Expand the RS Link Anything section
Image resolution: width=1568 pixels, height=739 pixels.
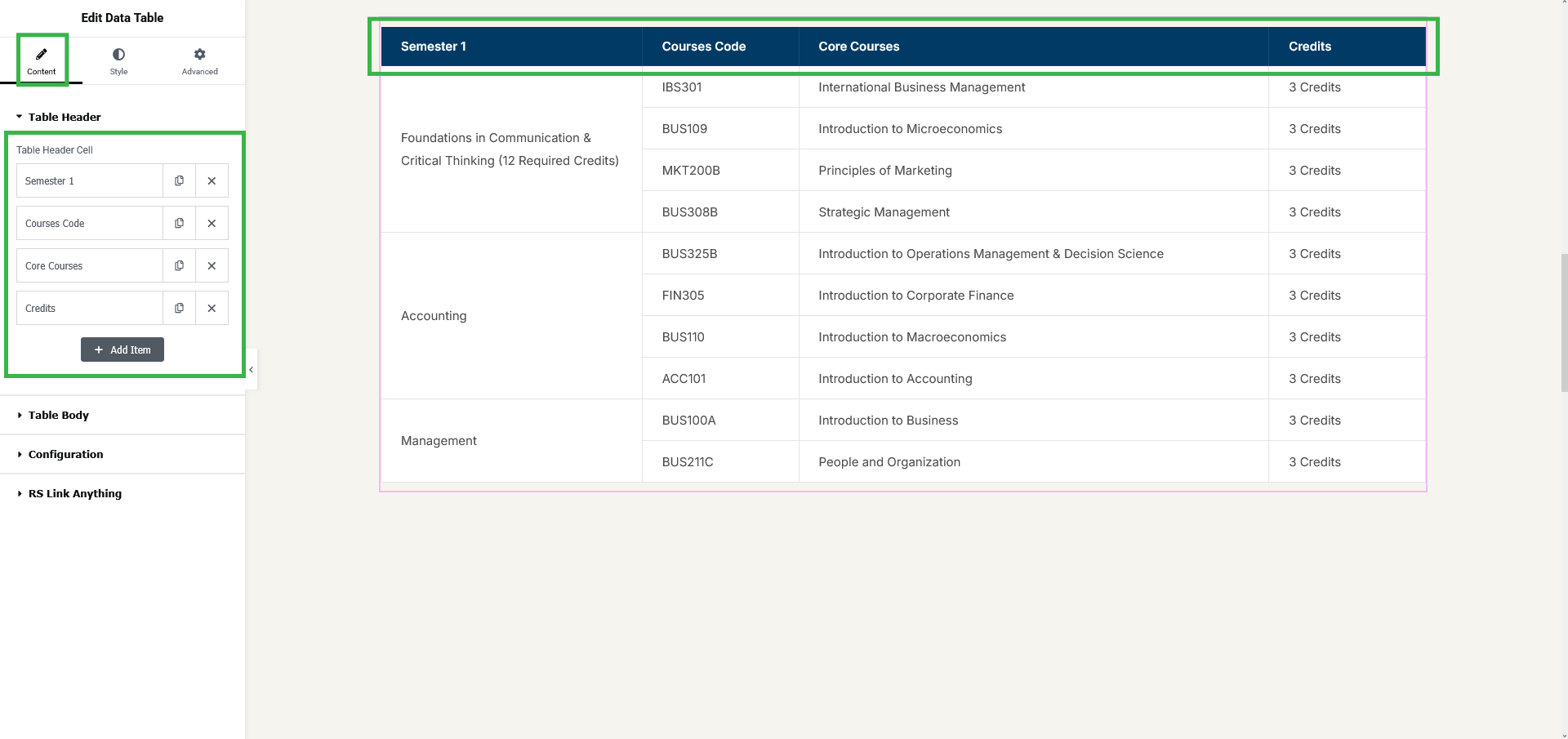click(74, 493)
